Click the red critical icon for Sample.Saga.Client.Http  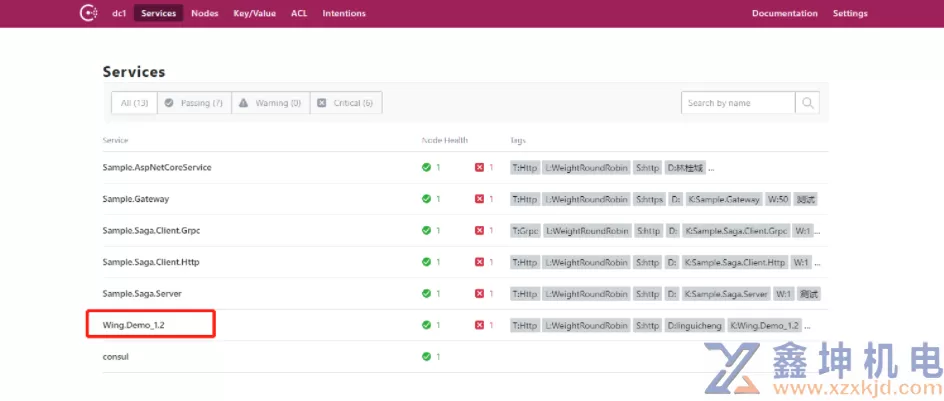[479, 262]
